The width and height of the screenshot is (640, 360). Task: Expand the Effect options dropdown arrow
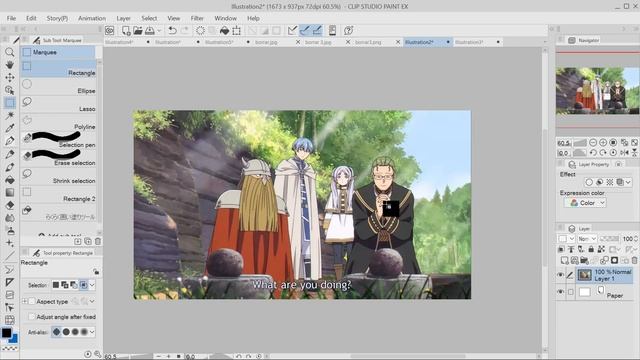[628, 182]
